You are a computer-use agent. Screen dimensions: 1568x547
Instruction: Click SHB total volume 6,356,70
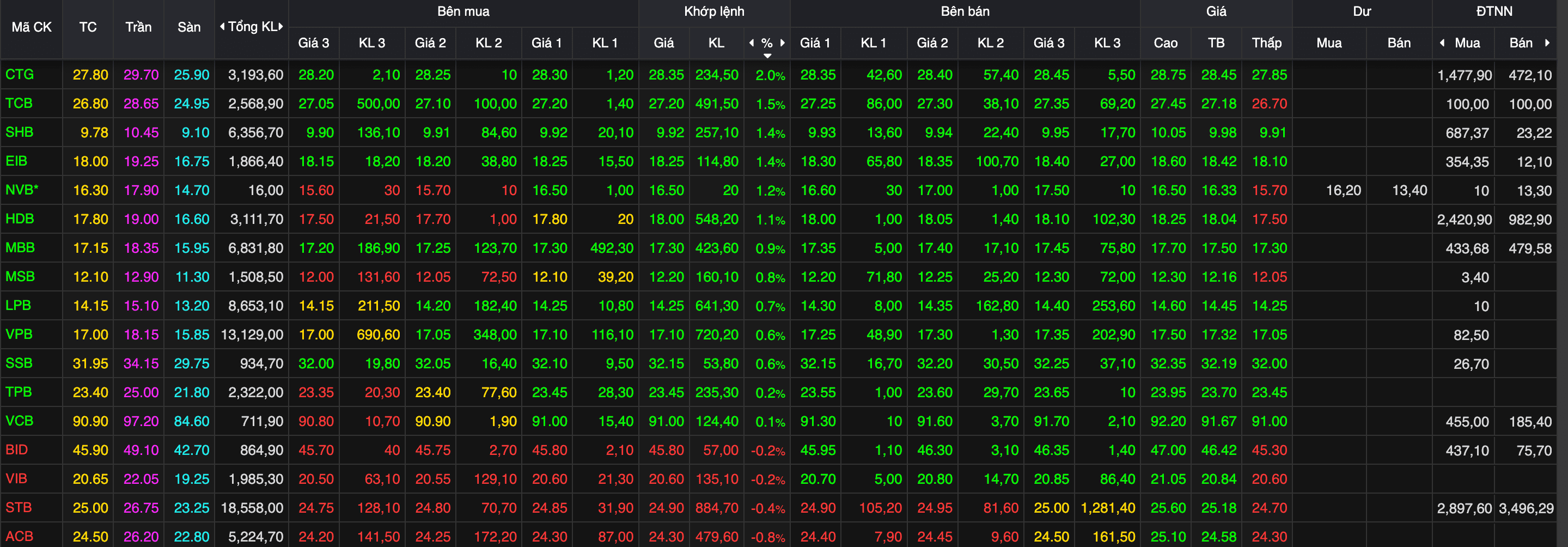coord(255,133)
